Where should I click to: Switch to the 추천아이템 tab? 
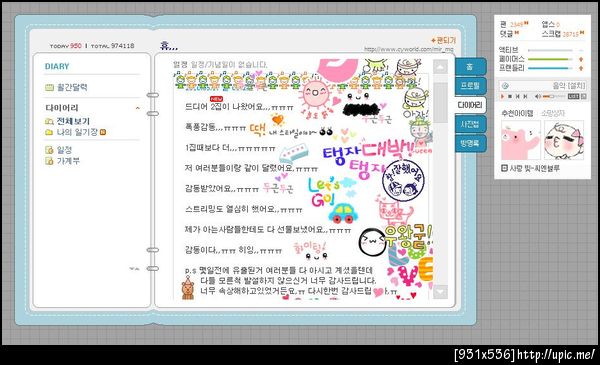(517, 114)
